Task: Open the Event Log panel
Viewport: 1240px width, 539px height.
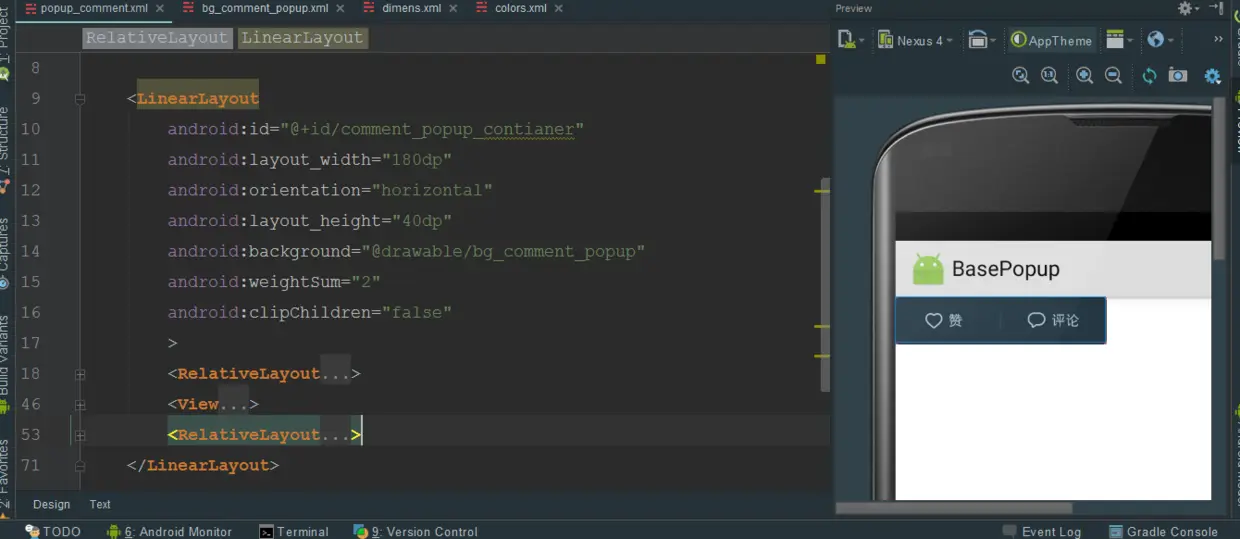Action: 1041,531
